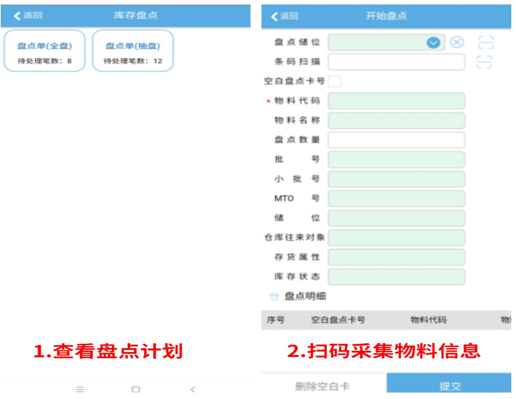Tap Android recent apps menu icon
The image size is (516, 399).
click(x=80, y=389)
